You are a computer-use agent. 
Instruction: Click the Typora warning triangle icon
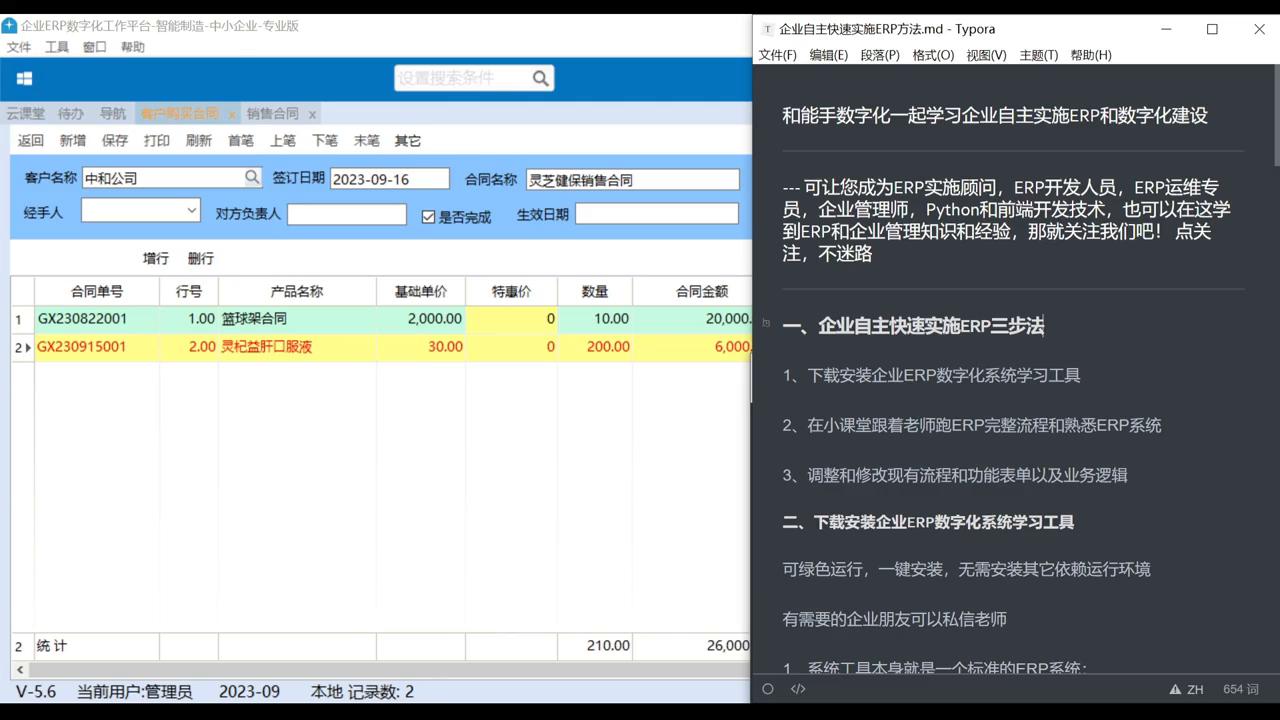(x=1174, y=688)
